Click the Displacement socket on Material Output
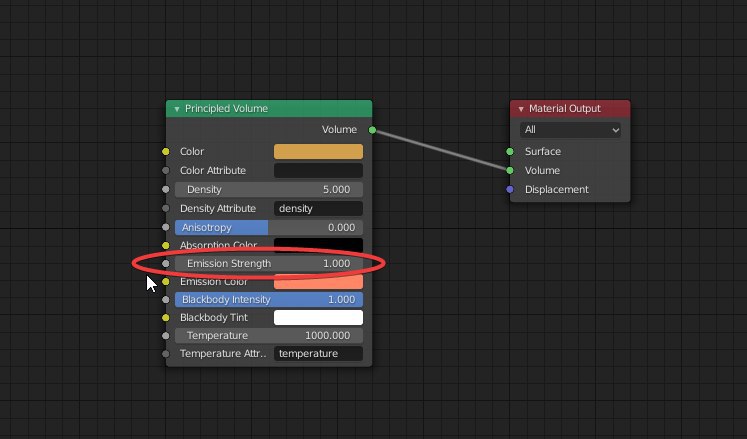Viewport: 747px width, 439px height. (x=510, y=189)
